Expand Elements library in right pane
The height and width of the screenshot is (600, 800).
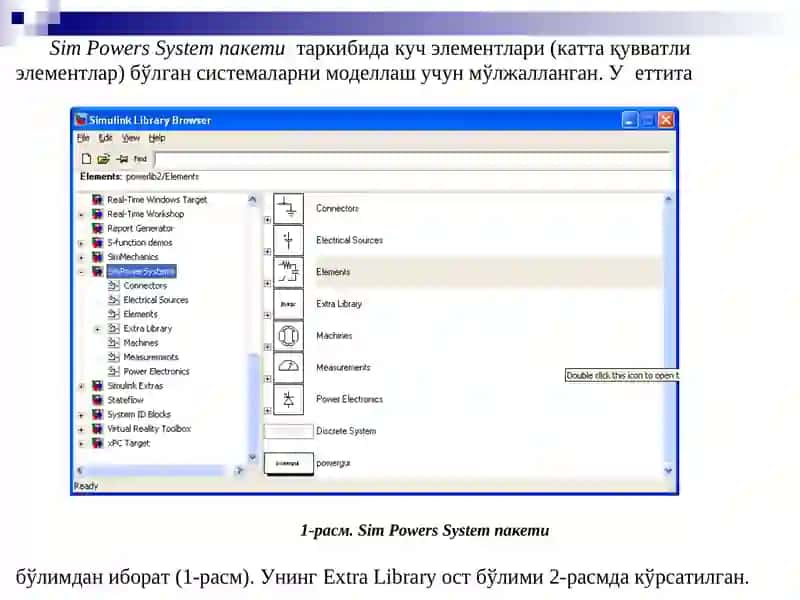[x=267, y=283]
